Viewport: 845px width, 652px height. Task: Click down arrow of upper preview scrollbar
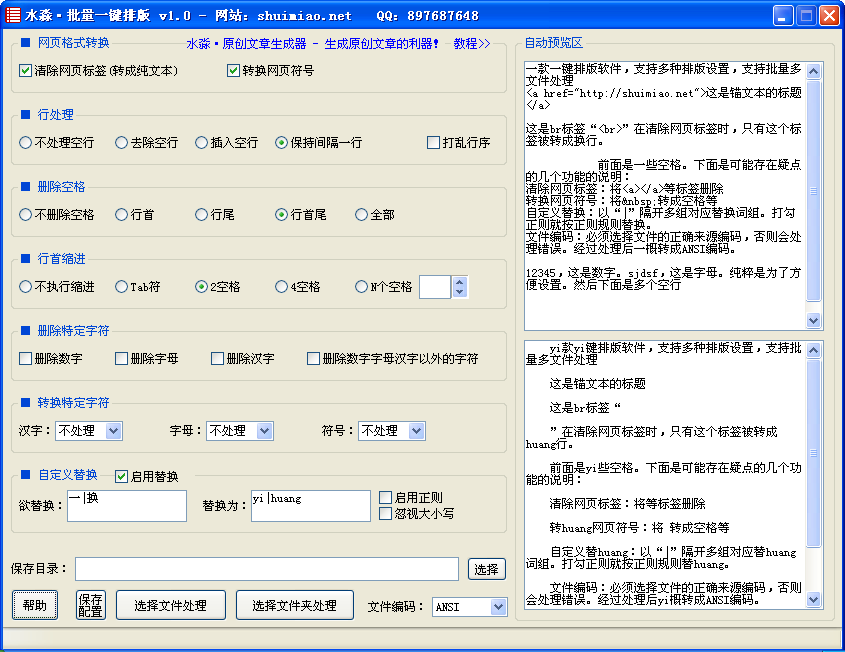click(814, 321)
